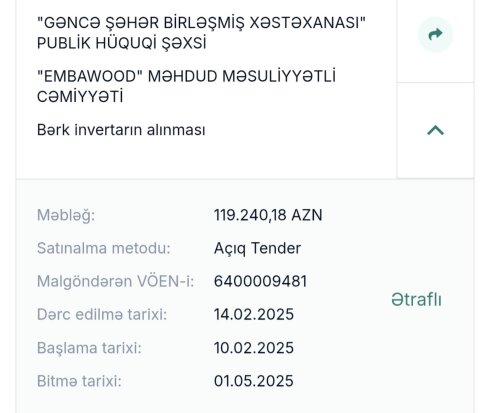Click the Malgöndərən VÖEN-i label
Viewport: 490px width, 413px height.
115,281
